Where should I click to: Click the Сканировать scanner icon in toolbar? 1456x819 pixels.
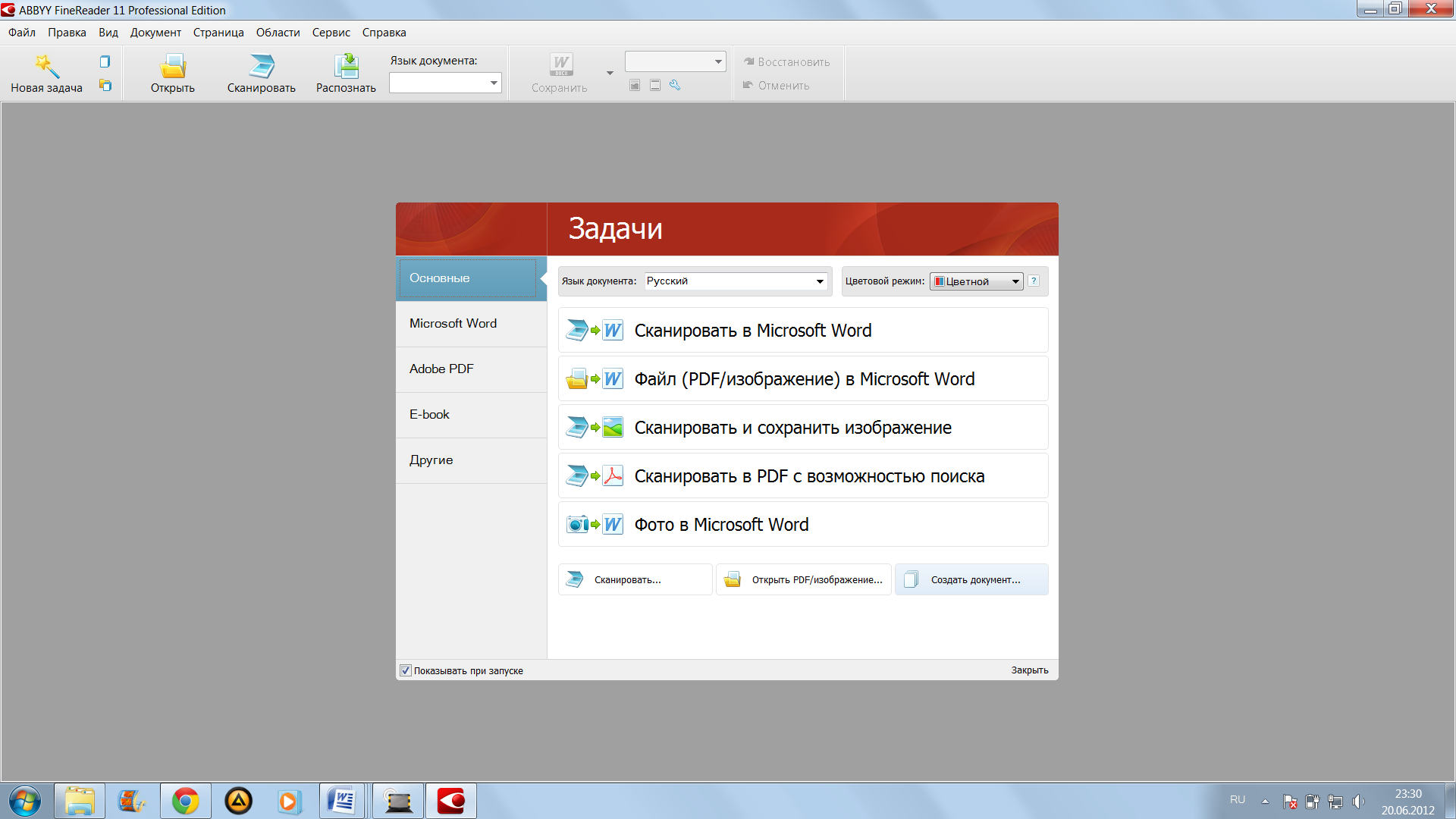click(261, 67)
